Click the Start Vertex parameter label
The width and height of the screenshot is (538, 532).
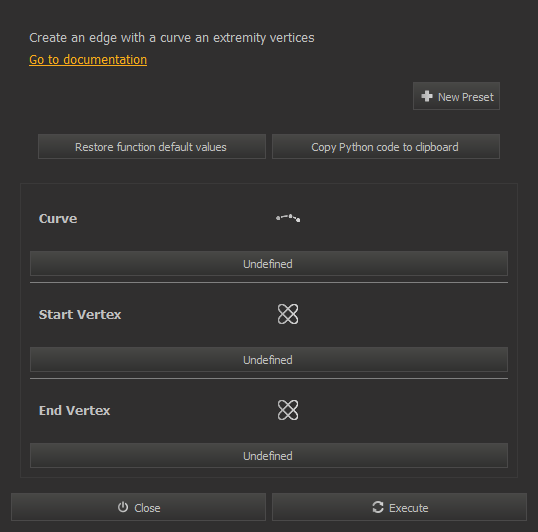point(80,315)
